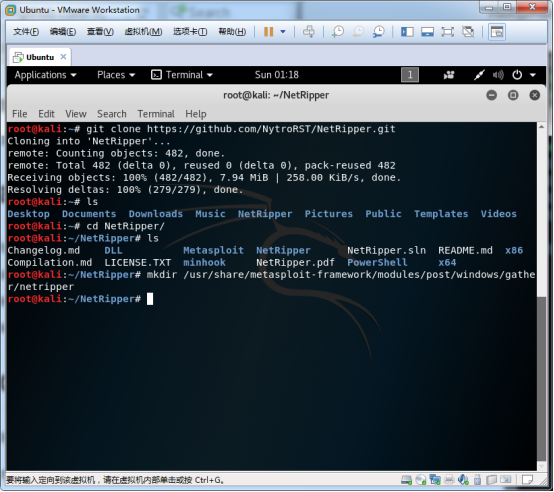Image resolution: width=554 pixels, height=492 pixels.
Task: Click the camera-like device icon in status bar
Action: (x=506, y=480)
